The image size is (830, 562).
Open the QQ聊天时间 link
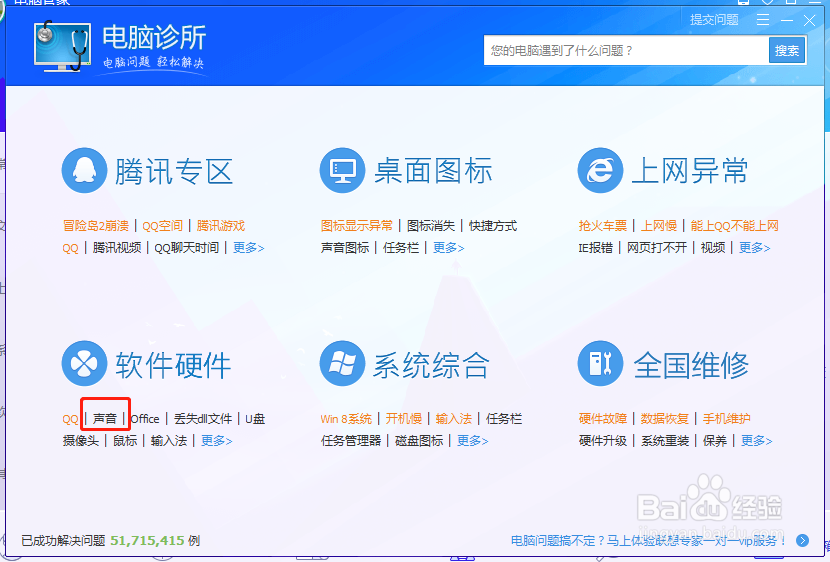click(186, 248)
